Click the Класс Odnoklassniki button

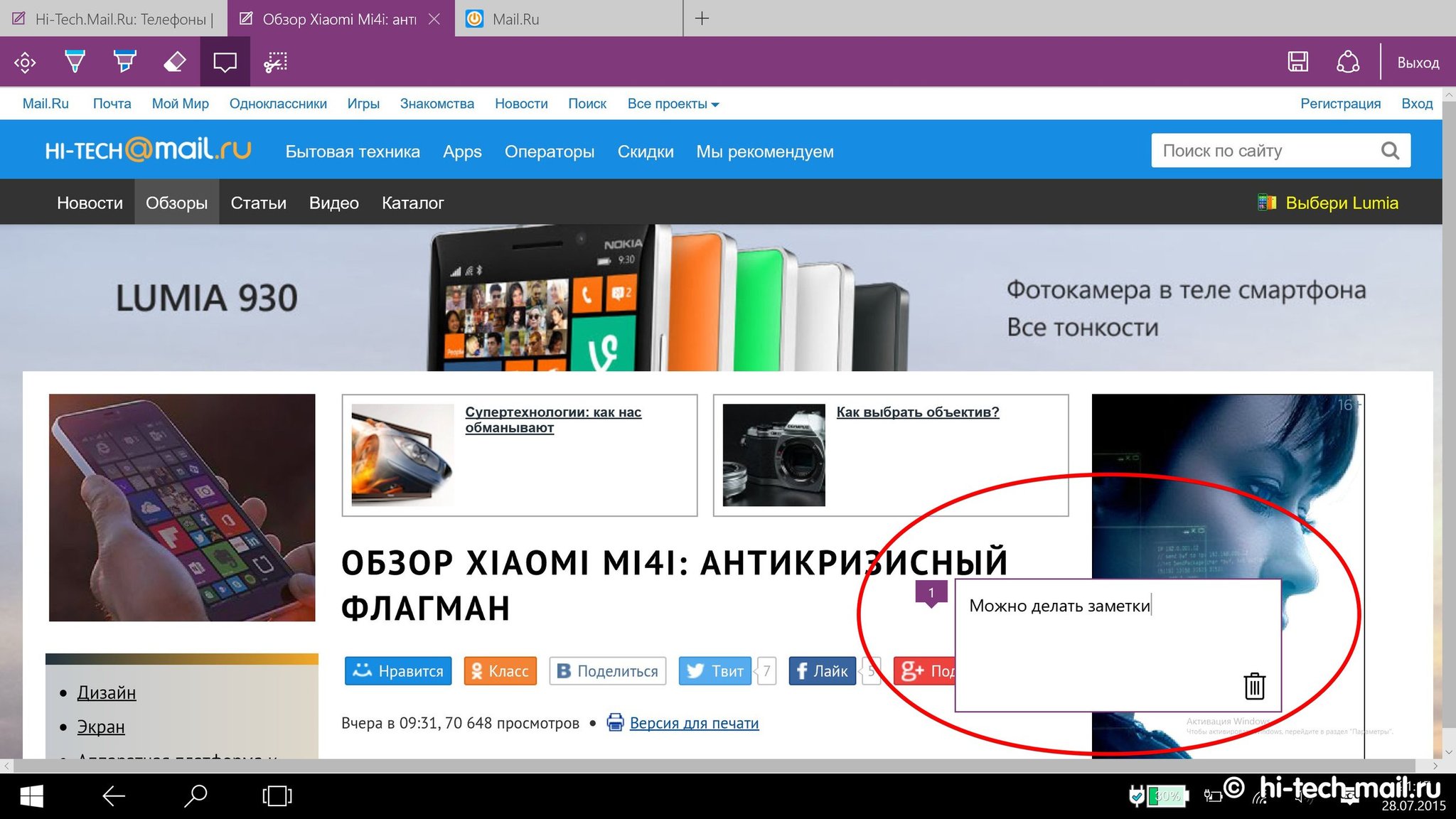(x=500, y=670)
